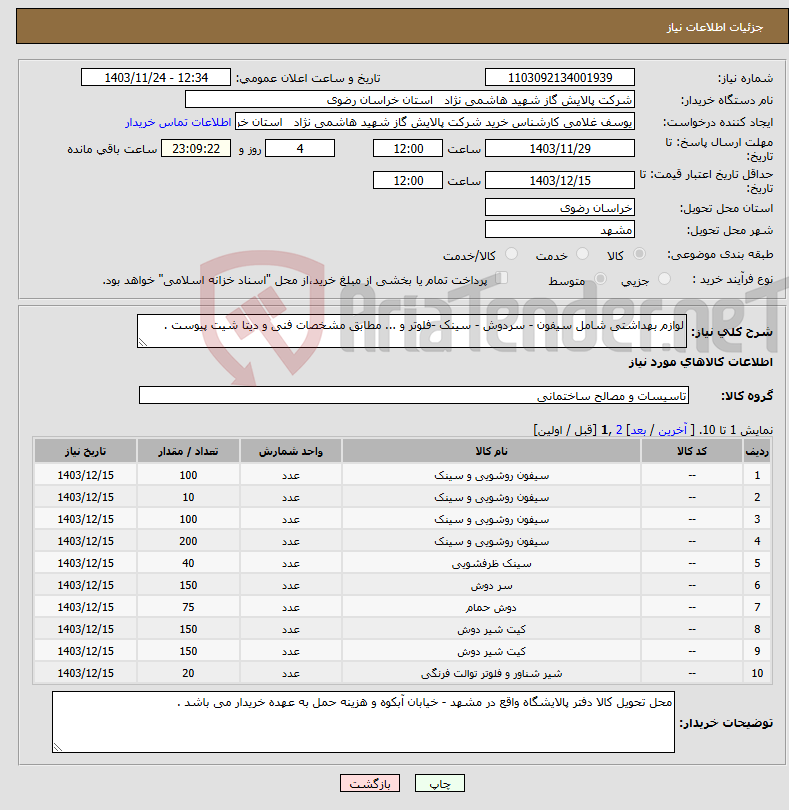Select the خدمت radio button
Image resolution: width=789 pixels, height=810 pixels.
[582, 254]
